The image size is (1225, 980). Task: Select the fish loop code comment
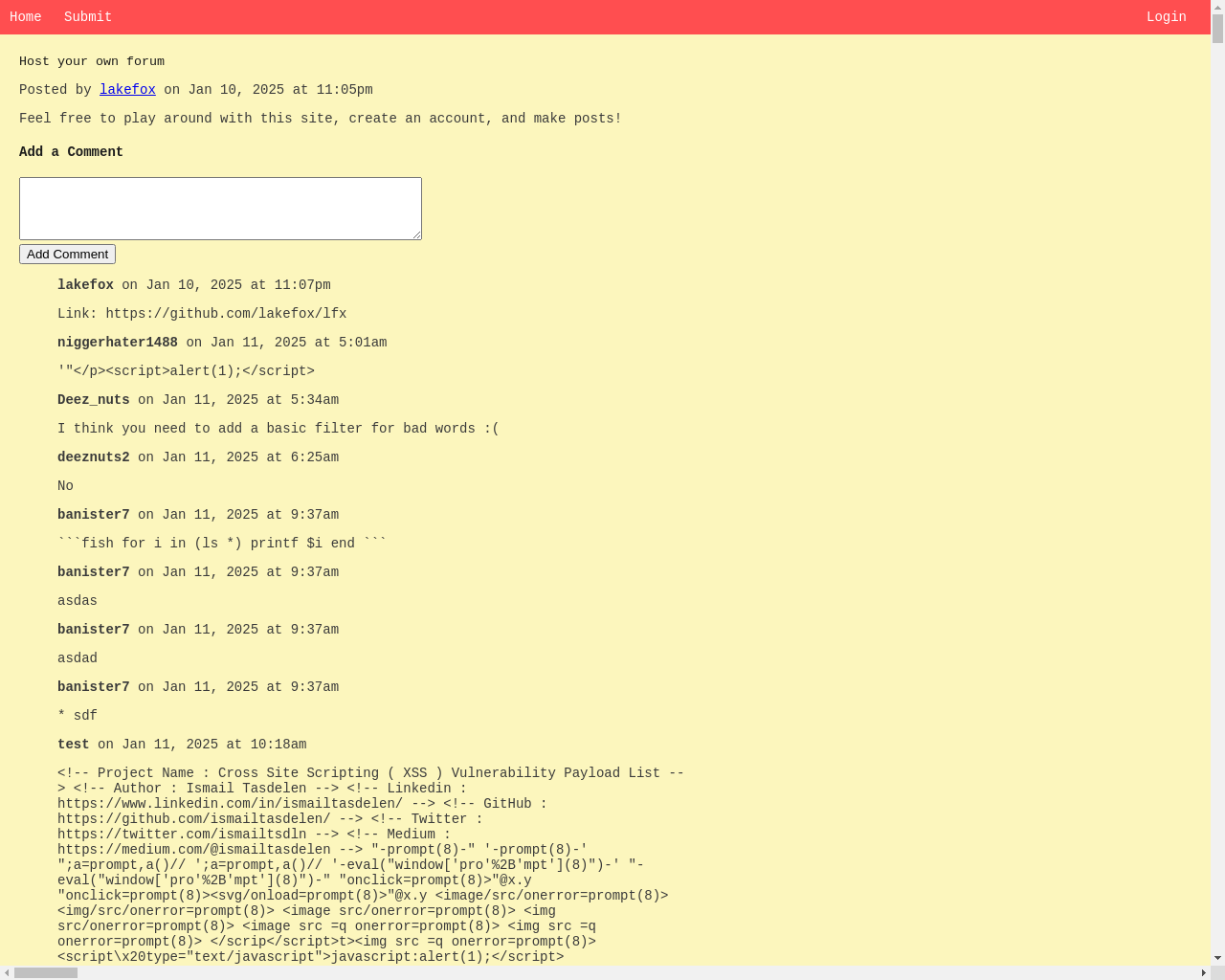222,544
